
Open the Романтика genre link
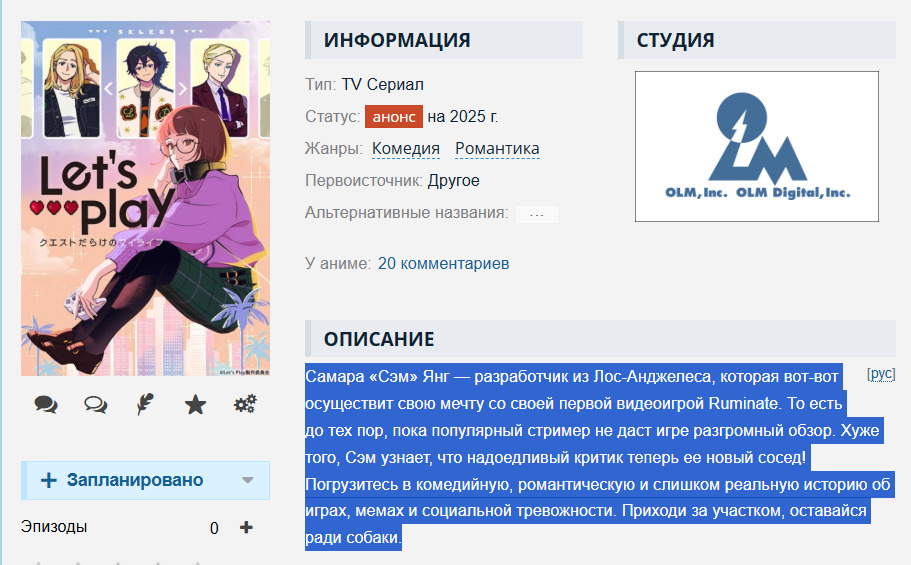(x=497, y=149)
